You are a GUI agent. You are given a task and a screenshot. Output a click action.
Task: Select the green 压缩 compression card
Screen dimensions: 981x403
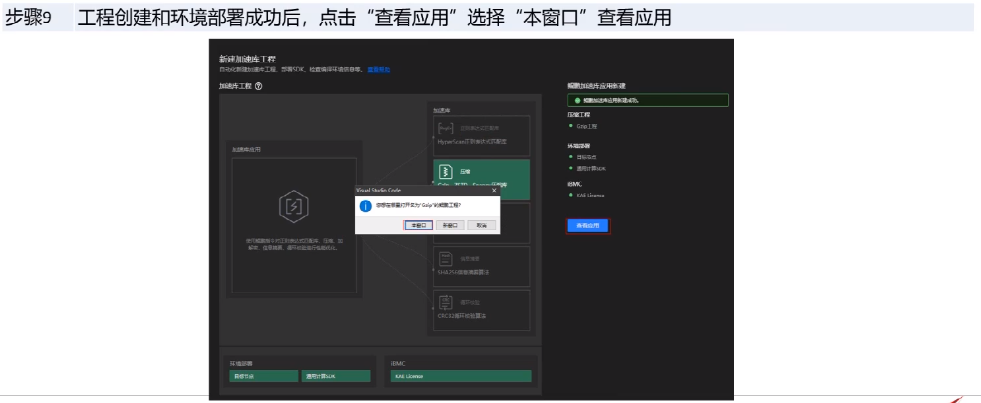pyautogui.click(x=482, y=179)
